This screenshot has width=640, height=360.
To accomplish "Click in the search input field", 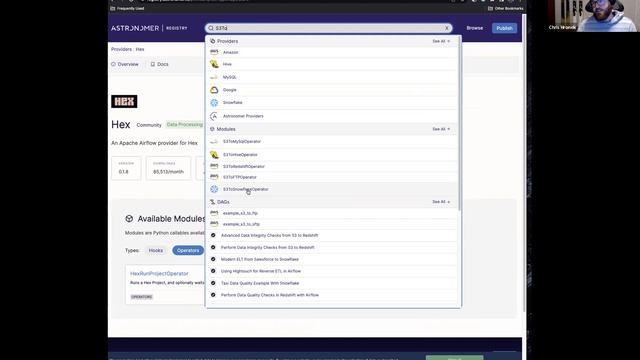I will pyautogui.click(x=329, y=28).
